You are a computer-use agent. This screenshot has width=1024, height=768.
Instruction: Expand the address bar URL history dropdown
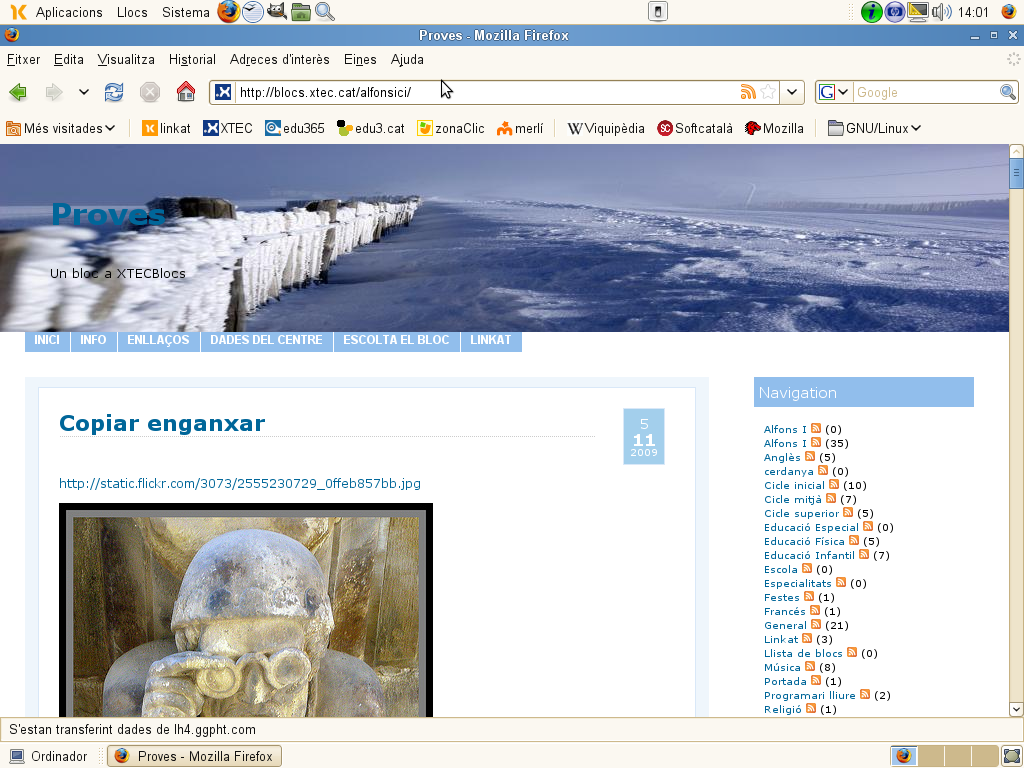pos(792,92)
